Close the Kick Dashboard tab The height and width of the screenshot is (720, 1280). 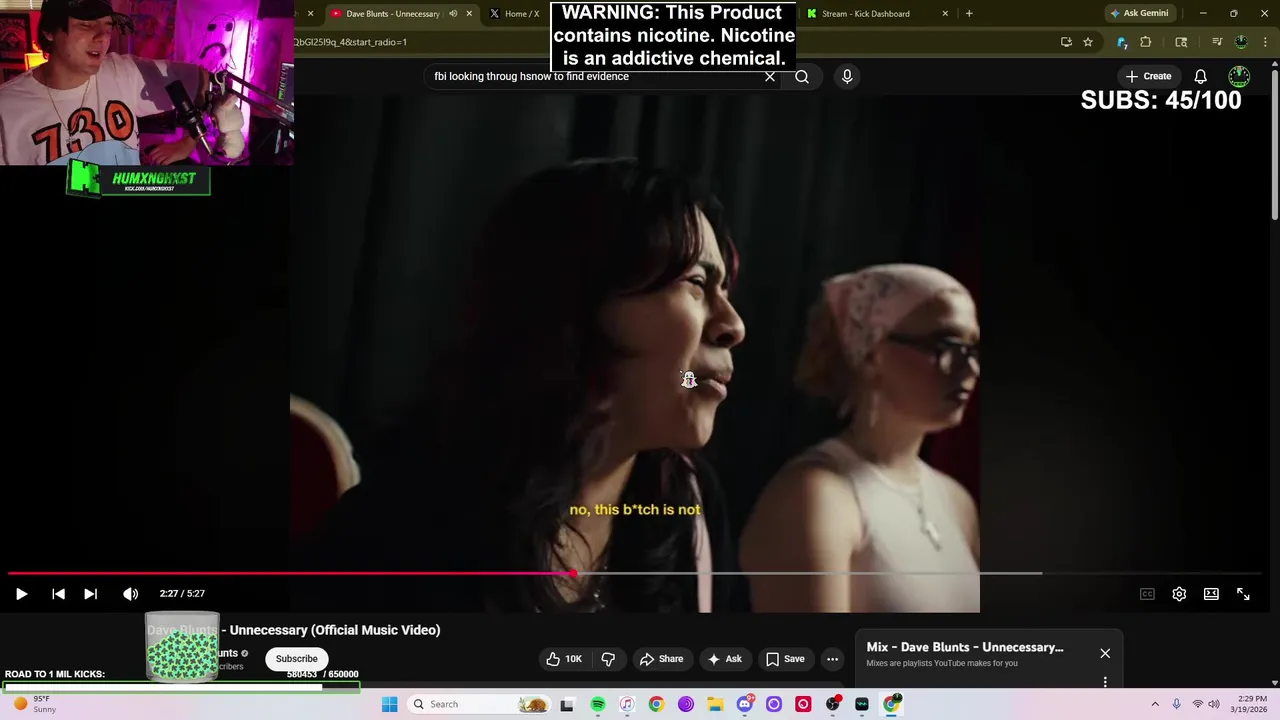945,14
